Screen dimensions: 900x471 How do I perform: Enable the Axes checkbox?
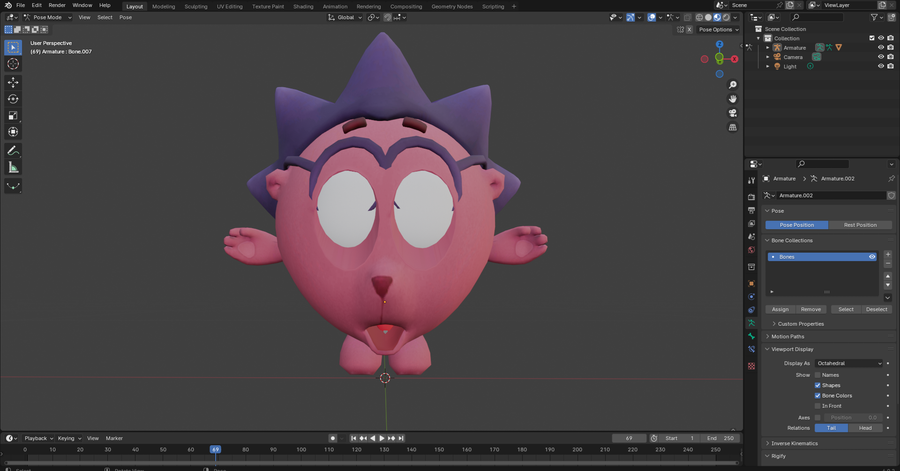coord(817,418)
